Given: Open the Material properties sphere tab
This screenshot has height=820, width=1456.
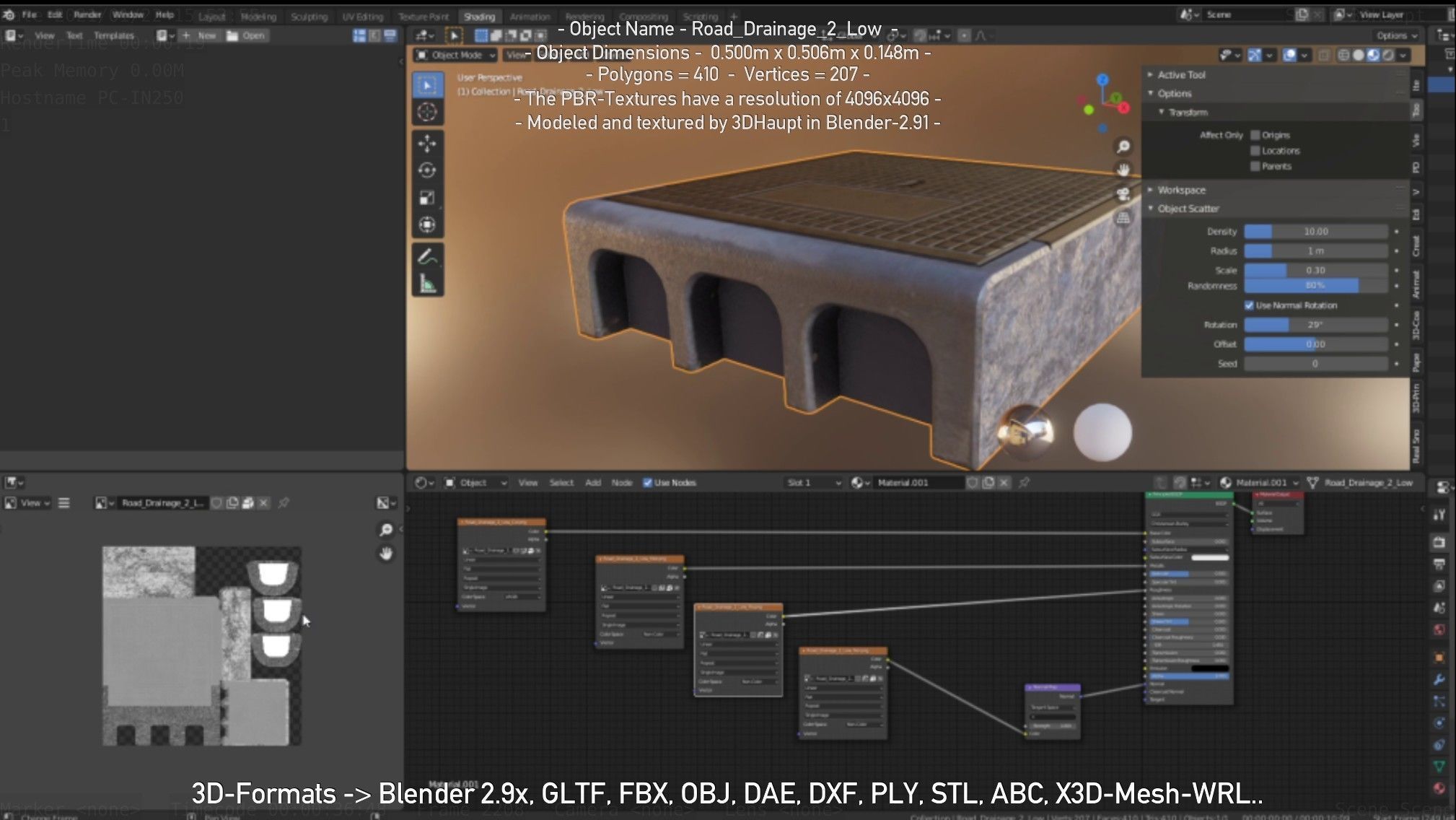Looking at the screenshot, I should [1439, 788].
